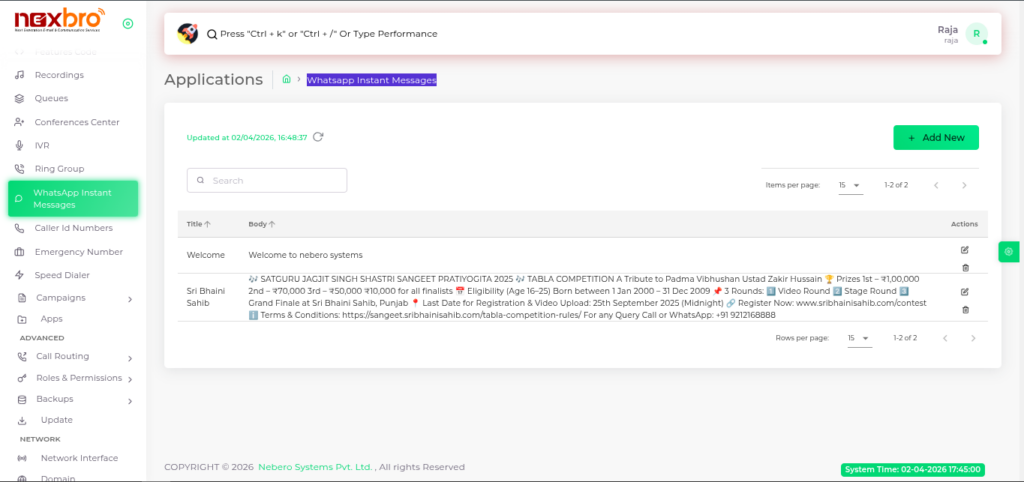Expand the Call Routing menu
Viewport: 1024px width, 482px height.
click(x=74, y=356)
